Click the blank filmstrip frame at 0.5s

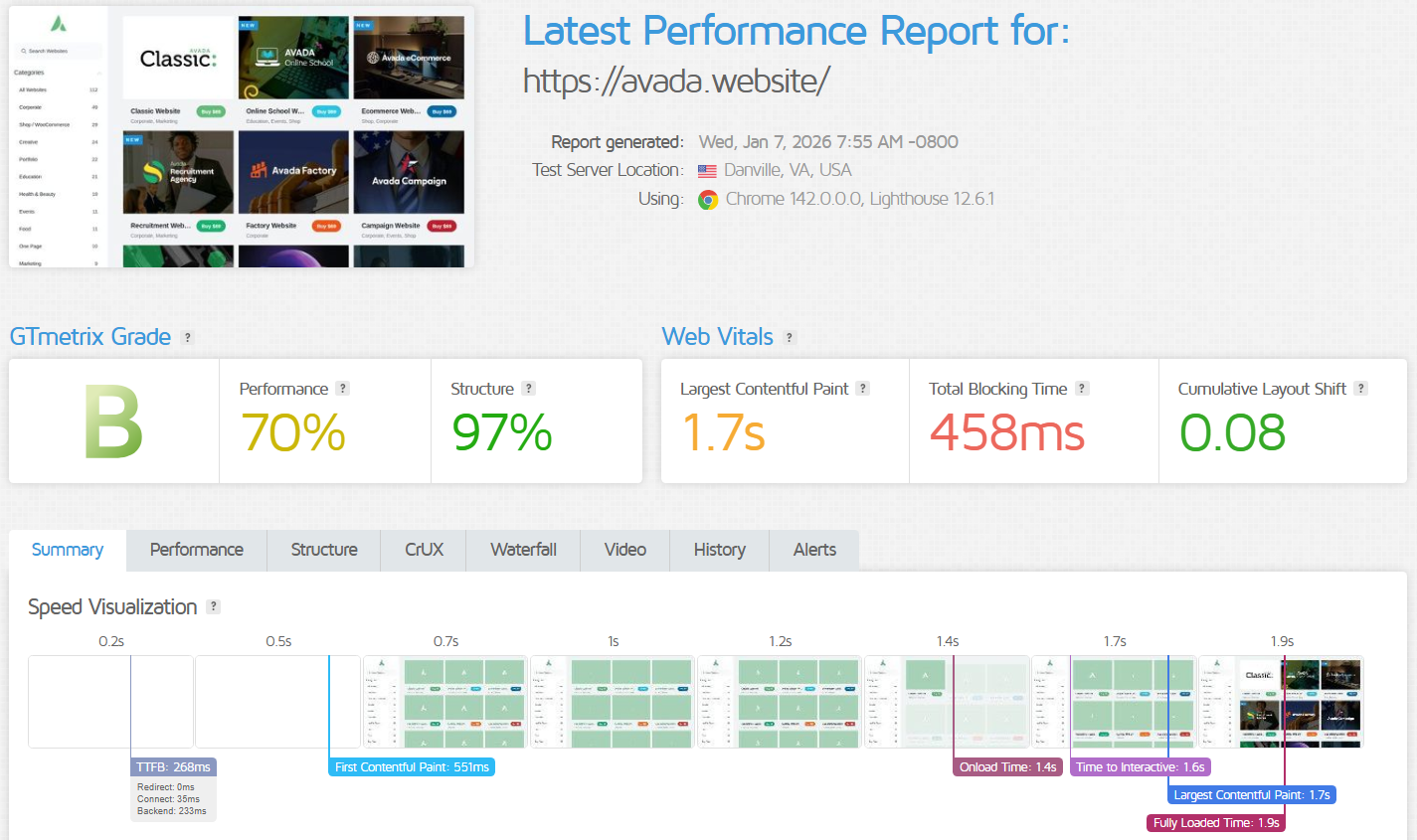coord(277,702)
